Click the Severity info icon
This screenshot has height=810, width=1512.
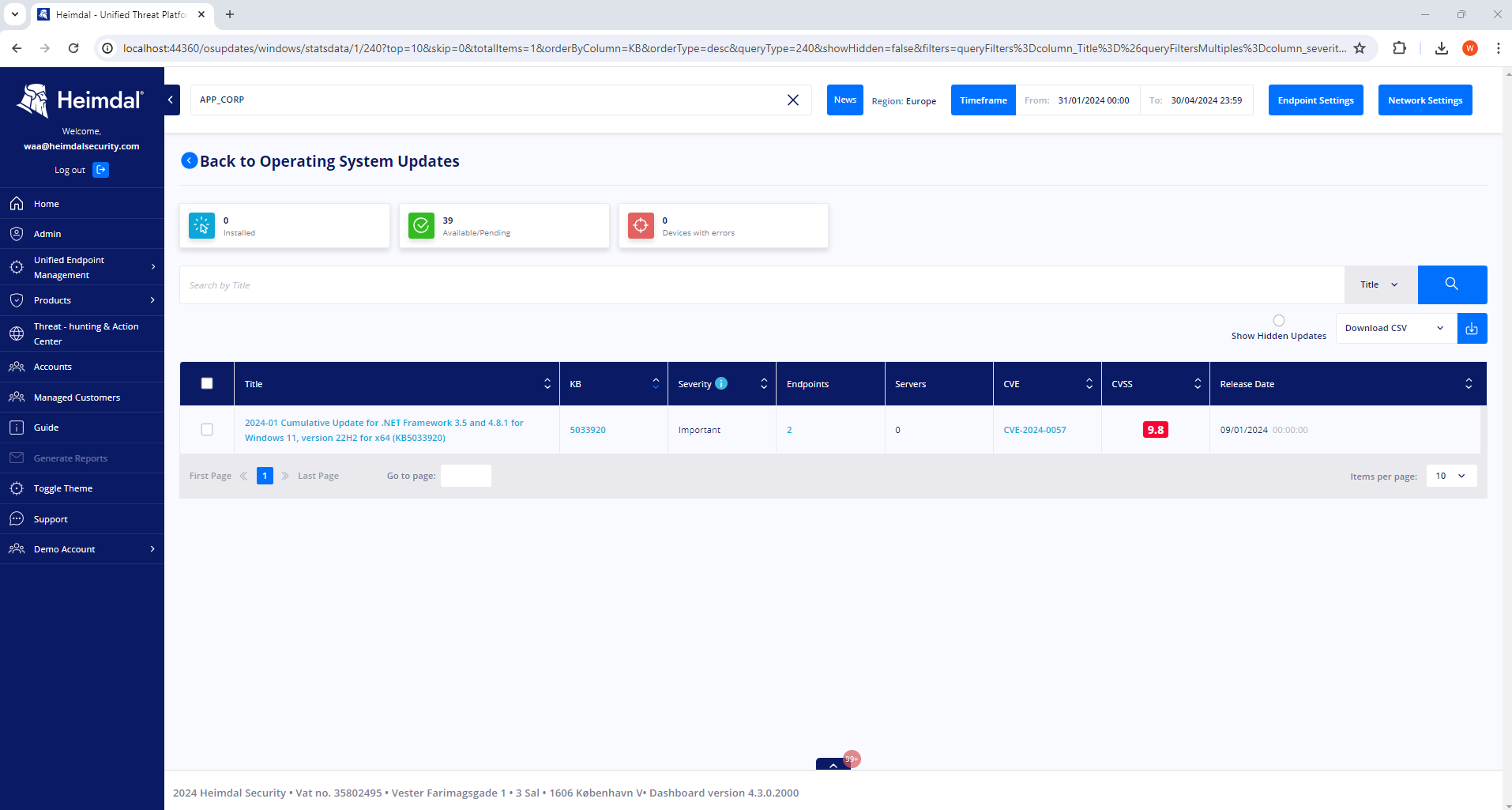pos(721,383)
